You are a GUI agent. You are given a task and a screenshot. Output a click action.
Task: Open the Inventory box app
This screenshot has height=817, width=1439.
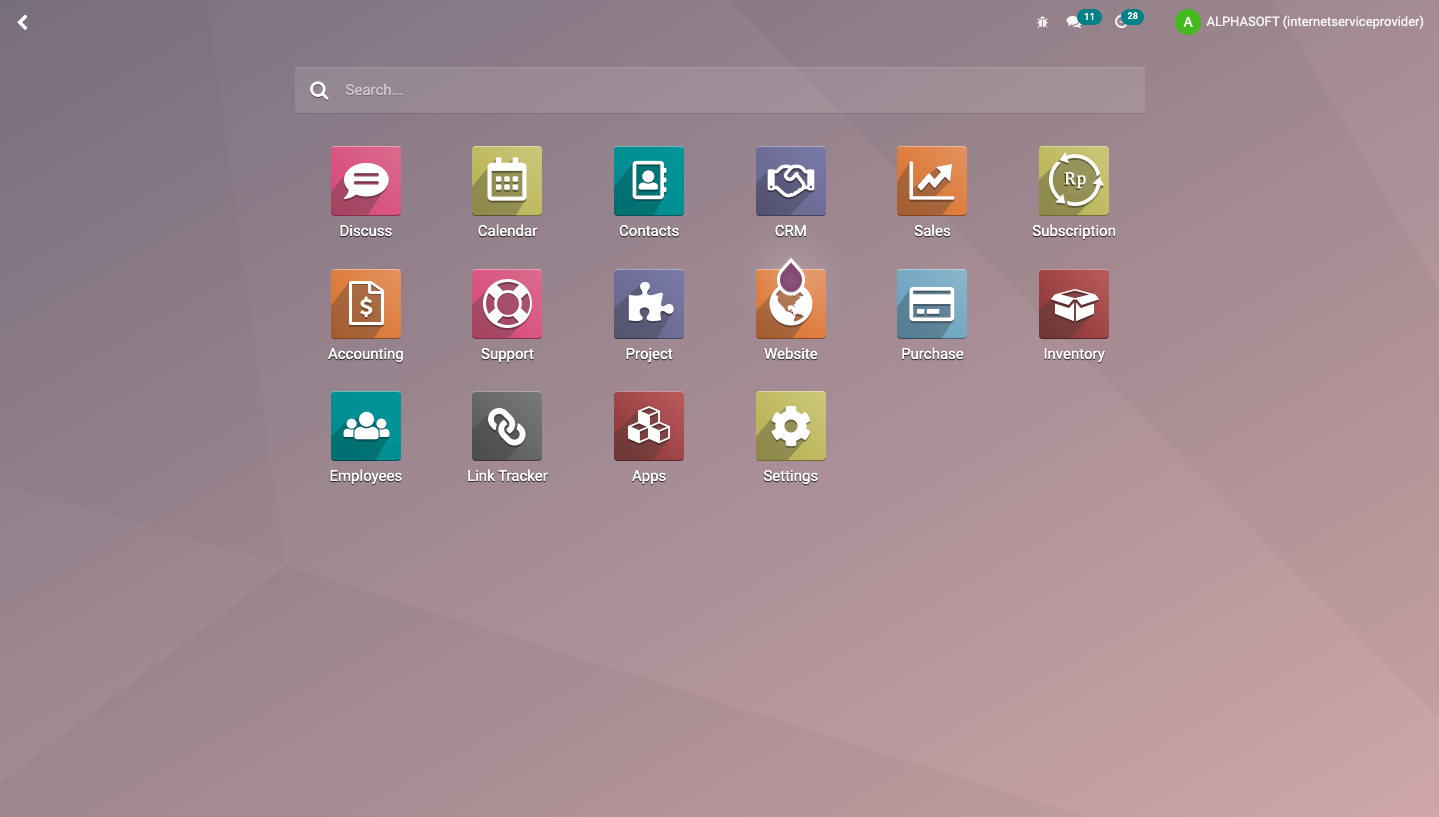[1074, 304]
